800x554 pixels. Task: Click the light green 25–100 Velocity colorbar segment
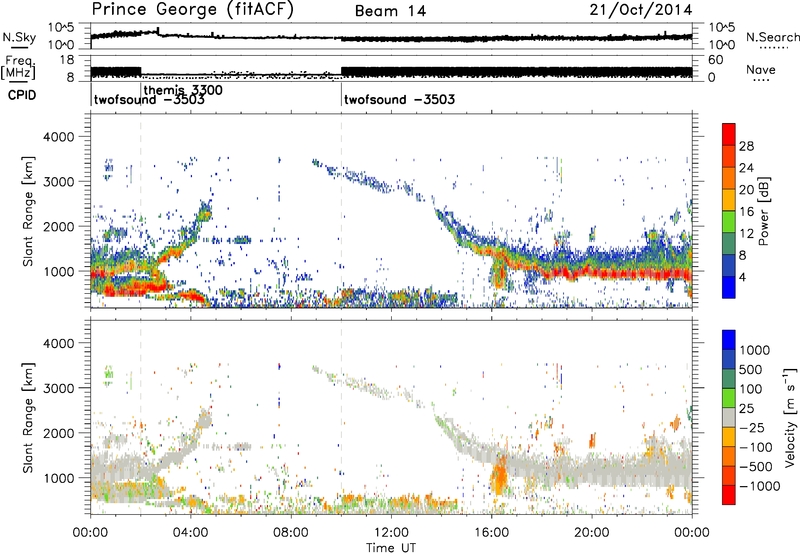click(x=729, y=398)
